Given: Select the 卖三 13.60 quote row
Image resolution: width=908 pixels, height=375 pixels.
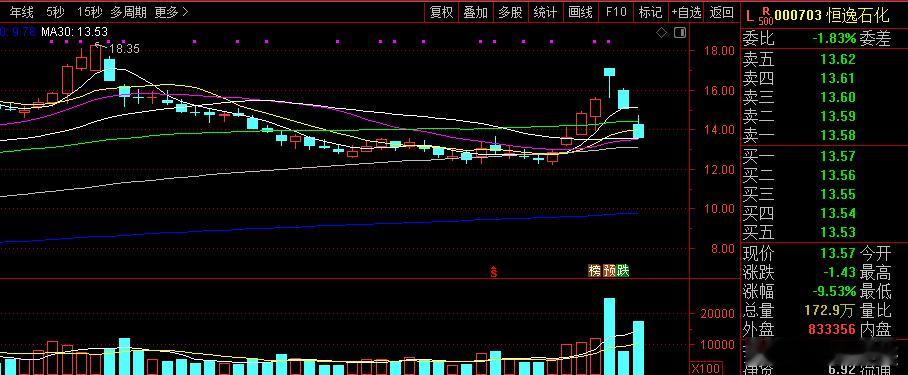Looking at the screenshot, I should 799,97.
